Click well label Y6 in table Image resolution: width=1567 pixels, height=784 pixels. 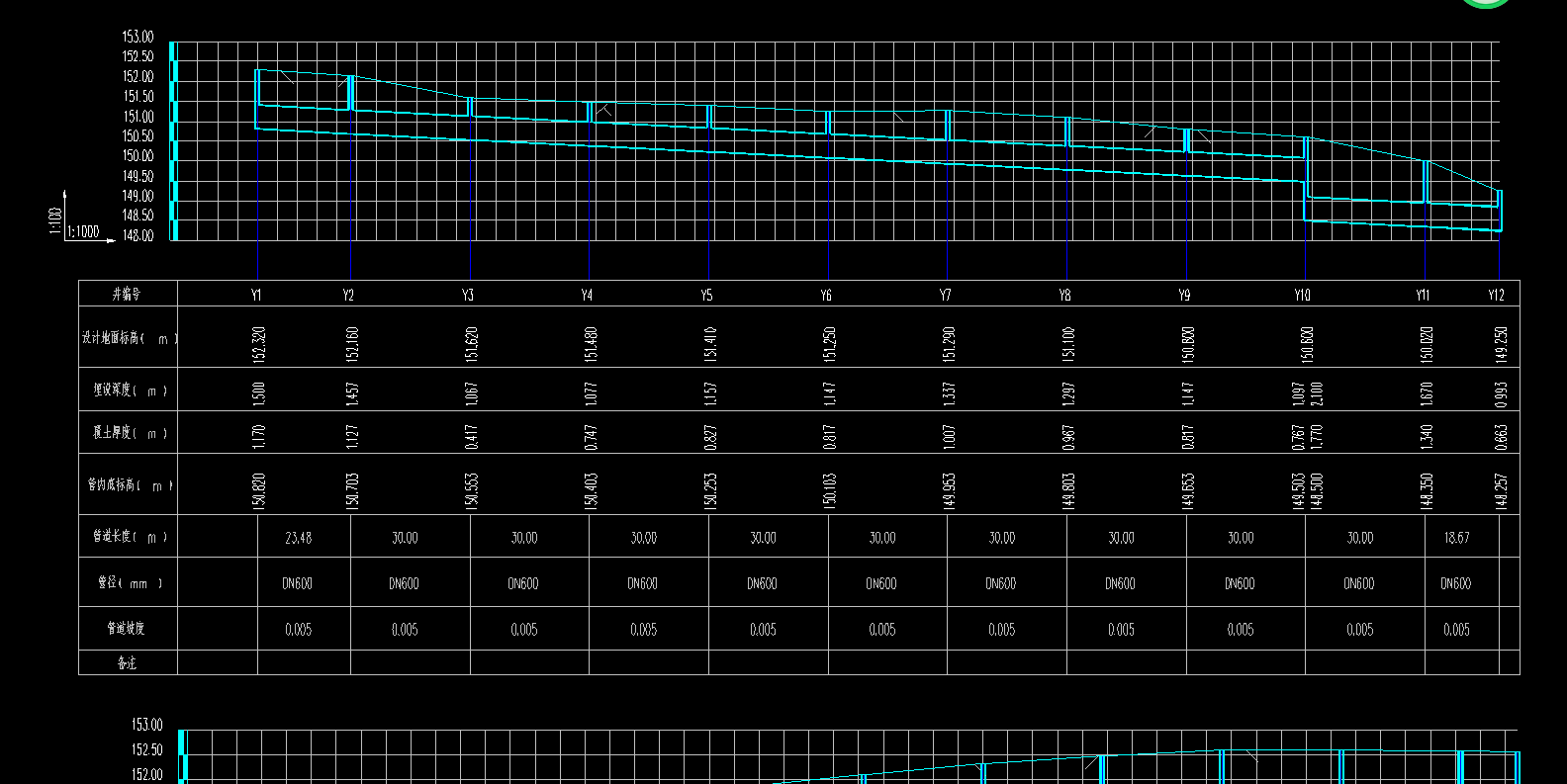pos(826,295)
